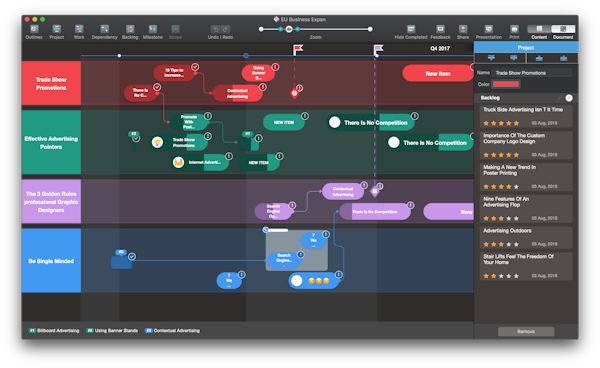Select the red flag milestone marker
The height and width of the screenshot is (368, 600).
pyautogui.click(x=298, y=49)
